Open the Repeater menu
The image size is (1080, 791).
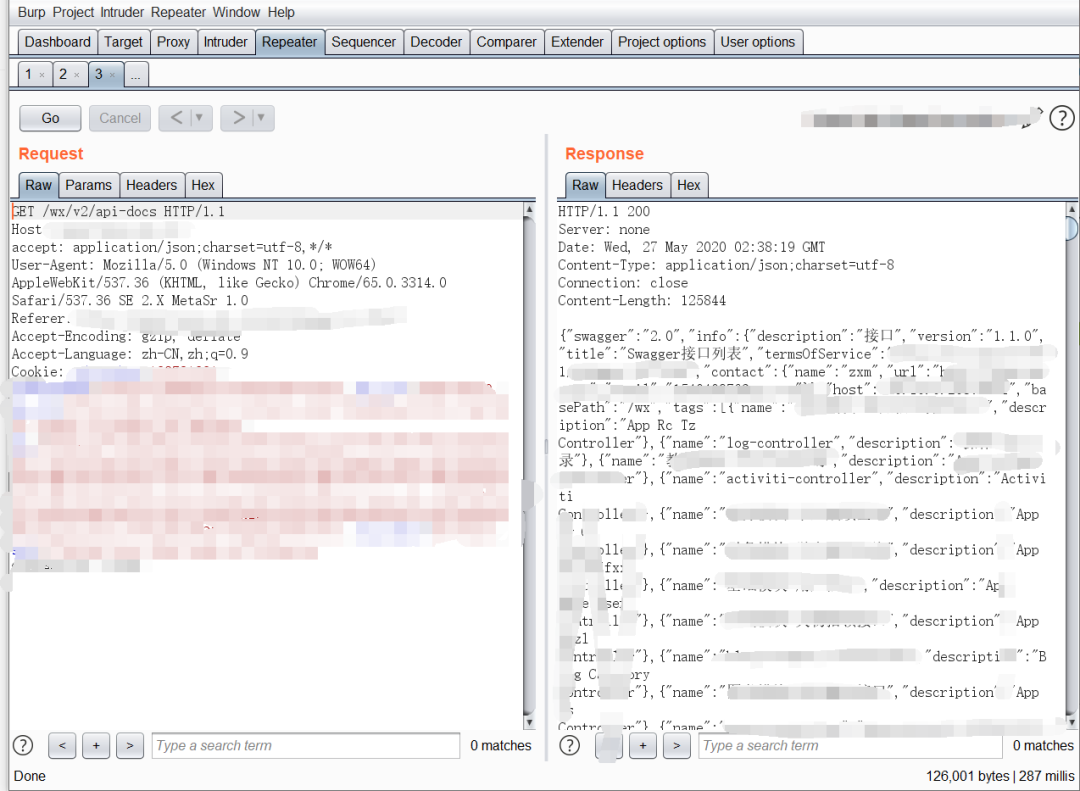point(178,12)
